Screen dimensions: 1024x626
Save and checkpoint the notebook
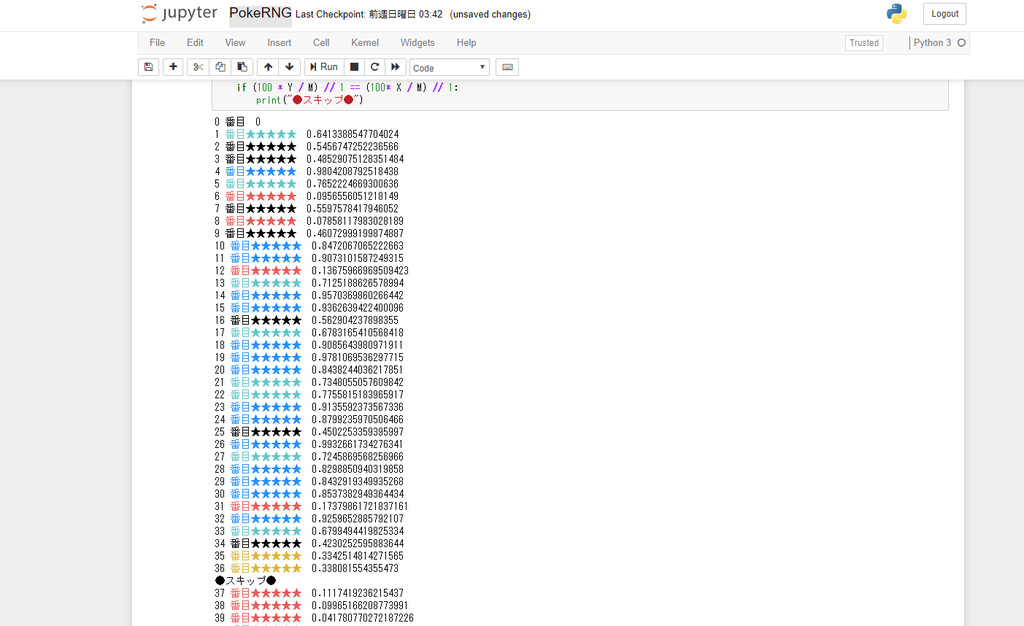pos(149,67)
